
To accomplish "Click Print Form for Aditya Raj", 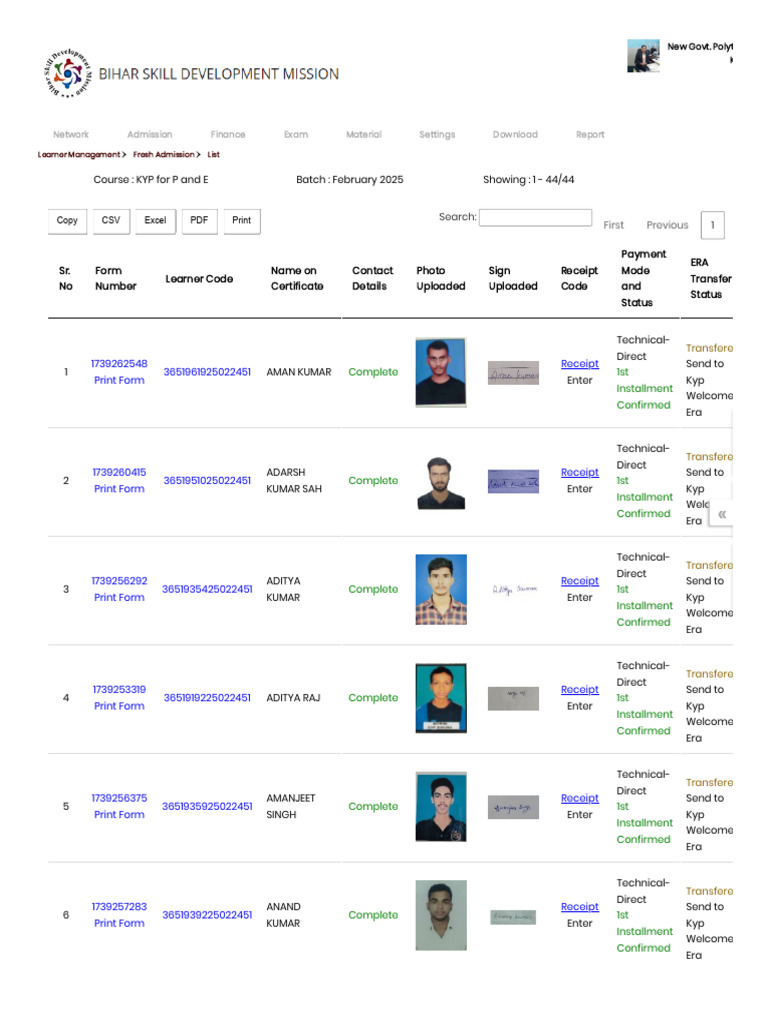I will pyautogui.click(x=119, y=706).
